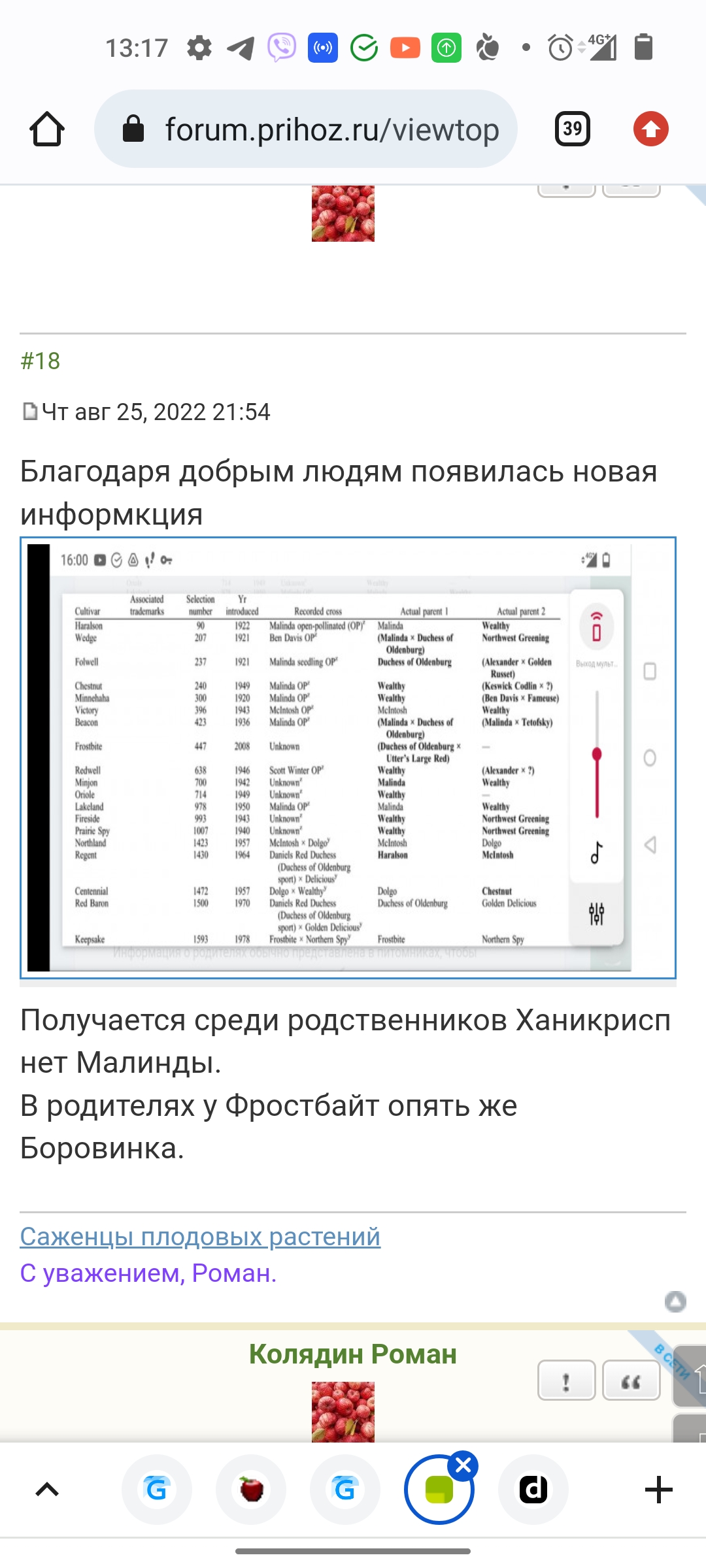
Task: Switch to the red apple tab
Action: tap(251, 1490)
